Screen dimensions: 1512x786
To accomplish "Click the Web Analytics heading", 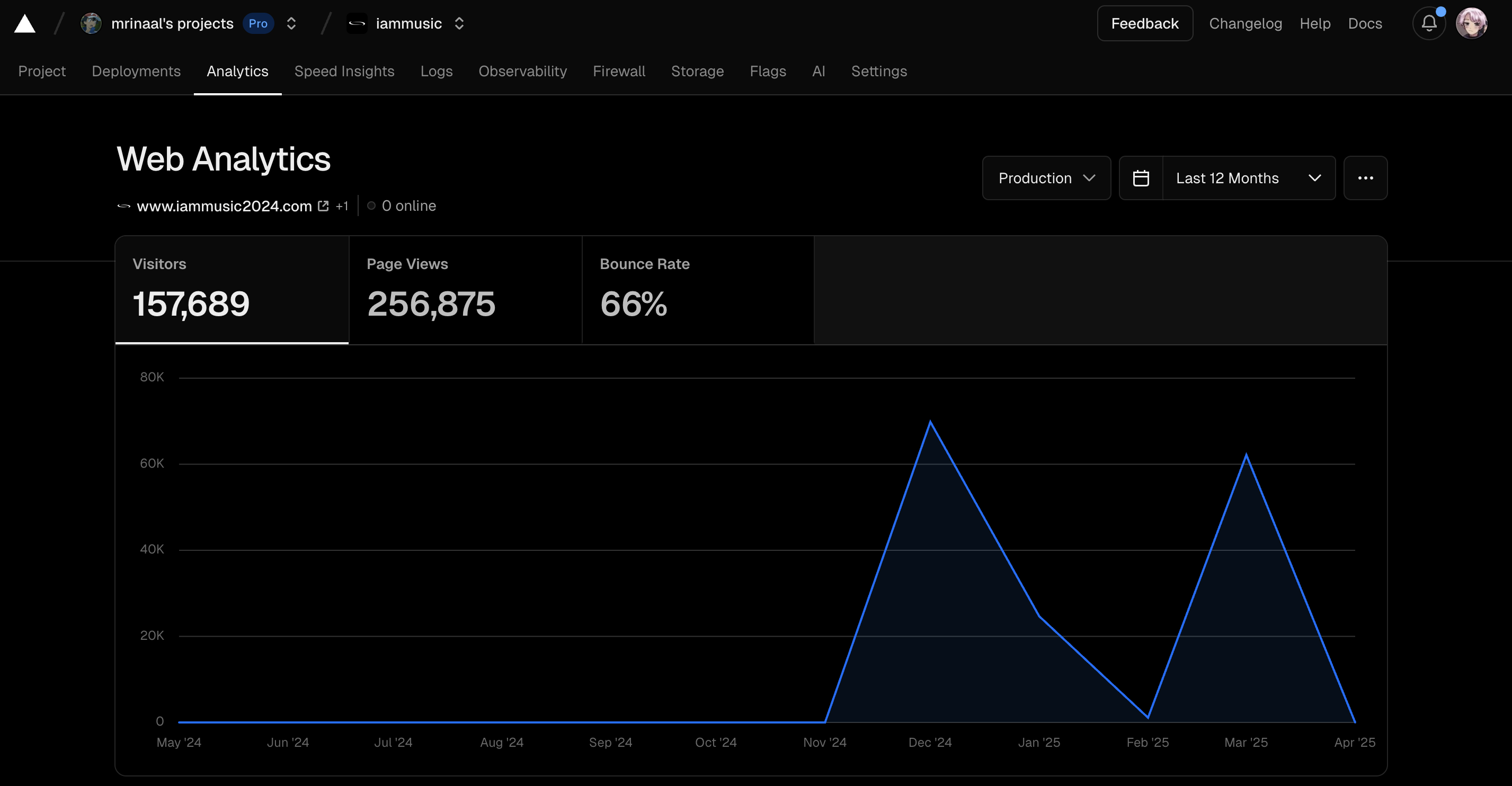I will 224,159.
